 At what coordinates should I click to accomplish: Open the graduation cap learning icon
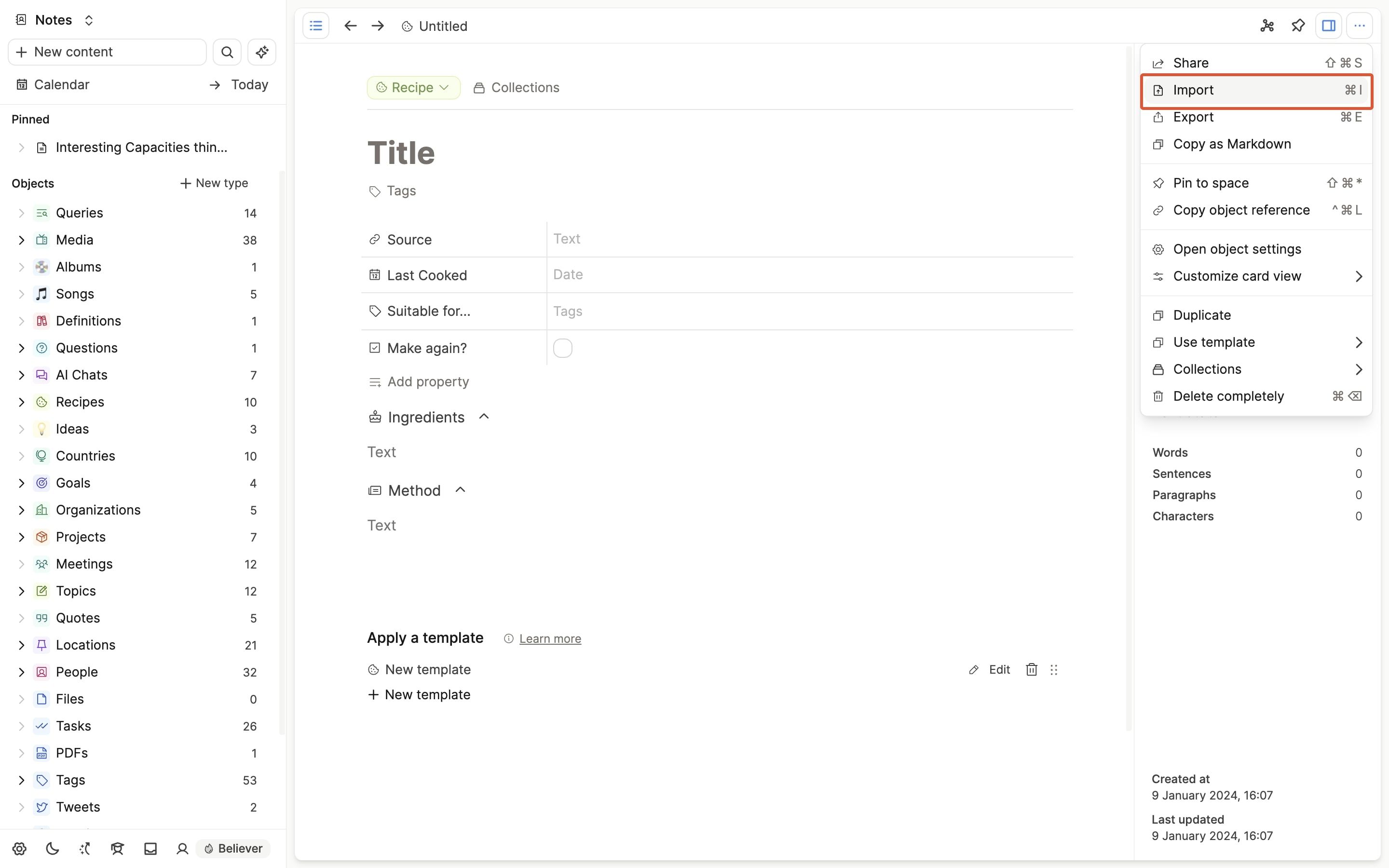point(117,849)
